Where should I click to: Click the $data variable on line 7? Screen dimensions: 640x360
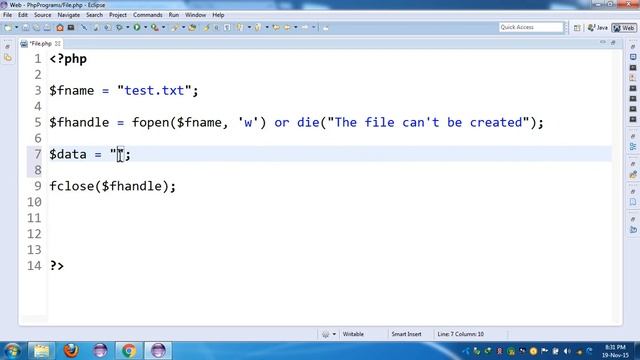[68, 154]
